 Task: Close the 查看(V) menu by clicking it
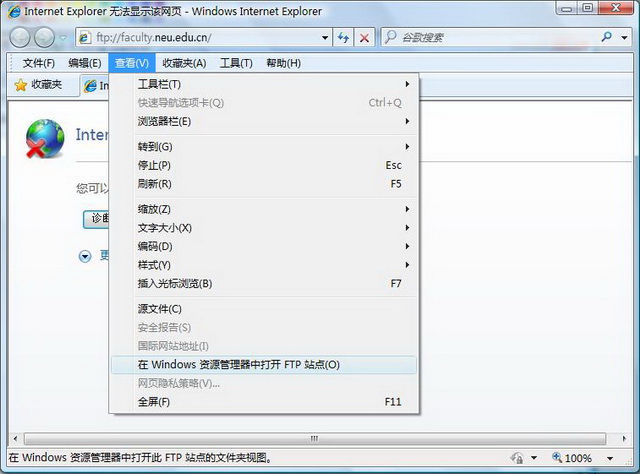(x=131, y=63)
